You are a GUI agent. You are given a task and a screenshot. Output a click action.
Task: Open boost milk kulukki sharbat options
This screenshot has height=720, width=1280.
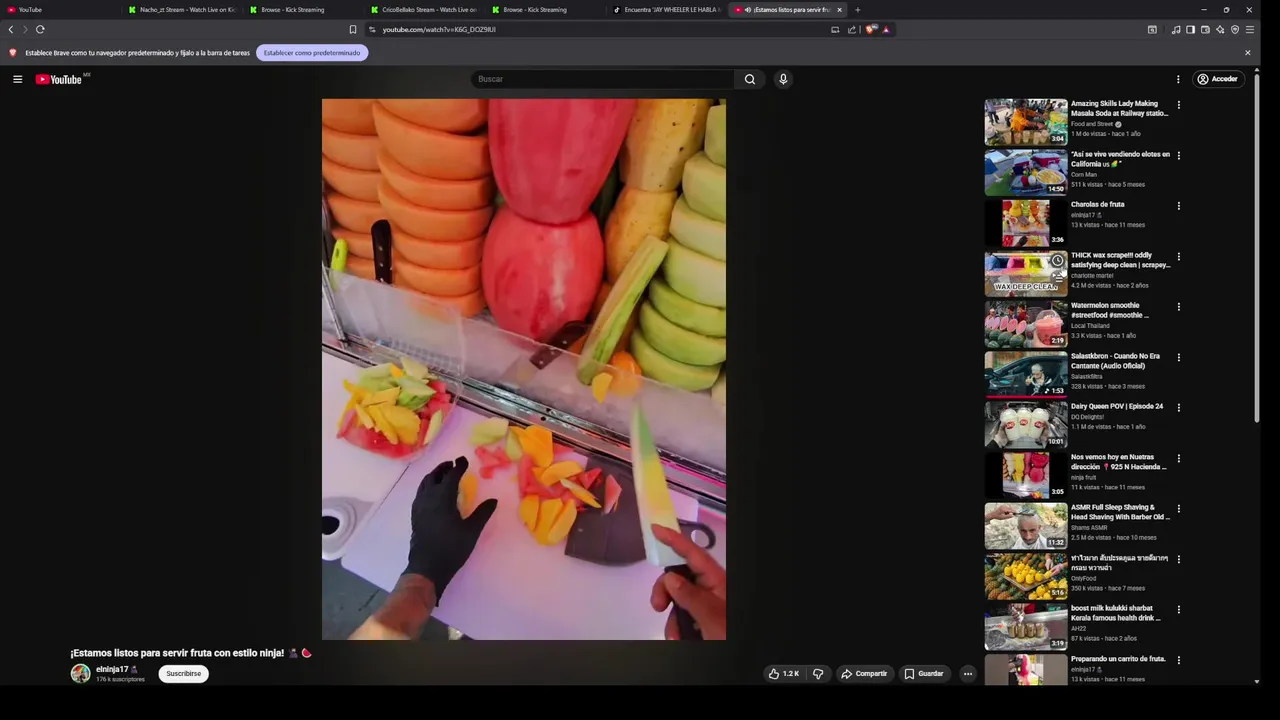click(1178, 610)
